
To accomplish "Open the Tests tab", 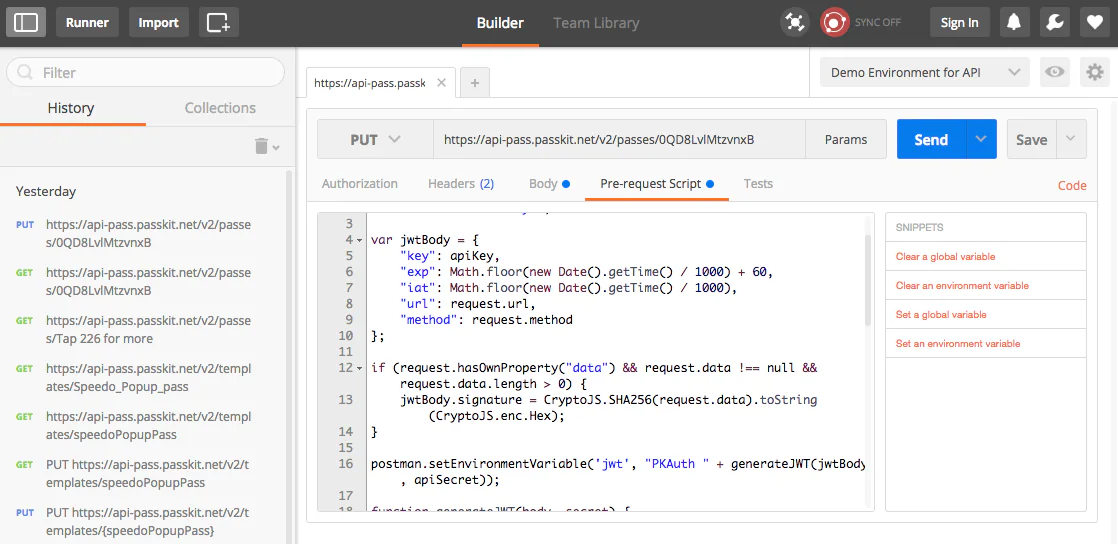I will 758,183.
